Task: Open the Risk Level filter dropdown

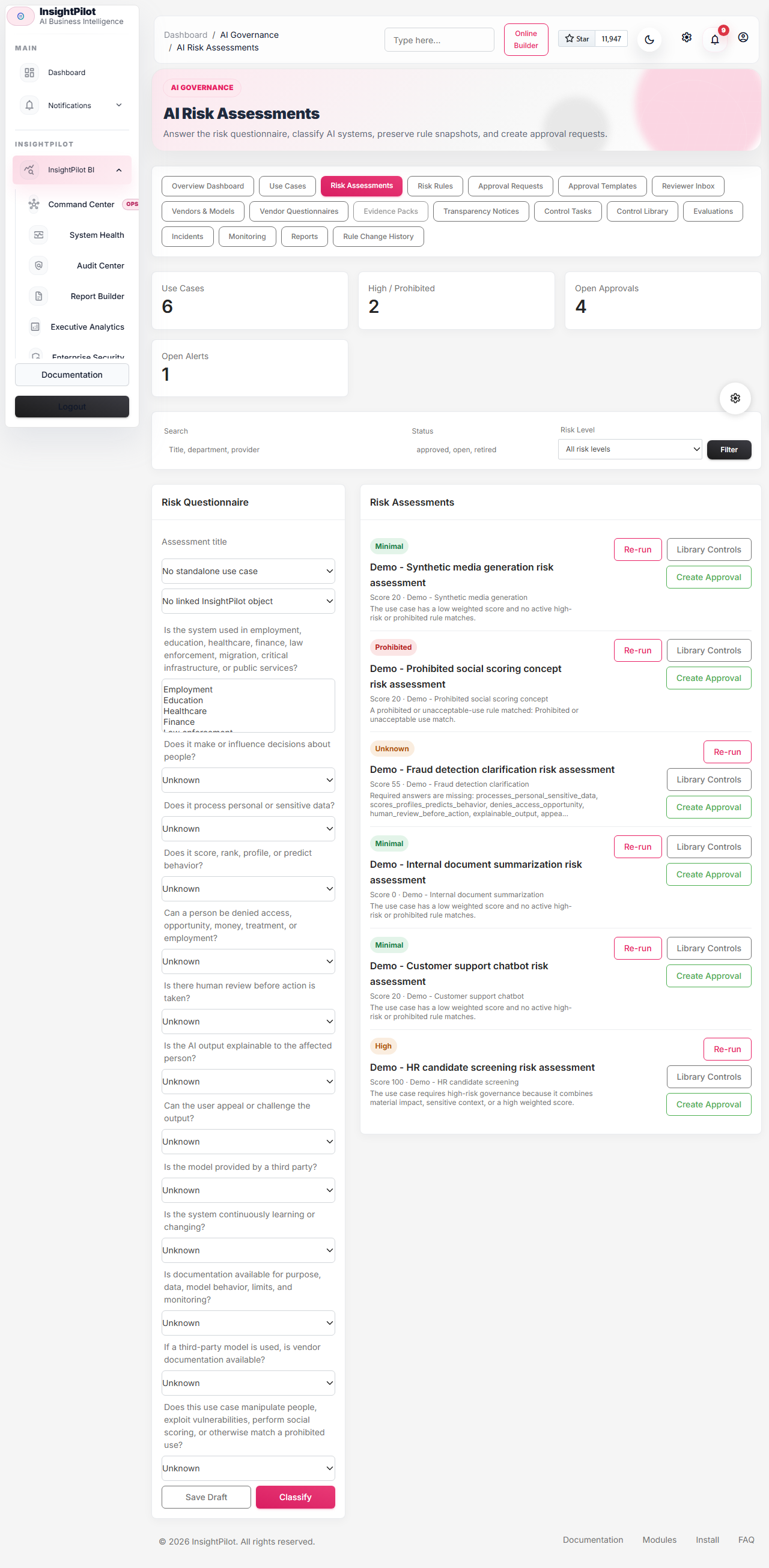Action: click(x=630, y=449)
